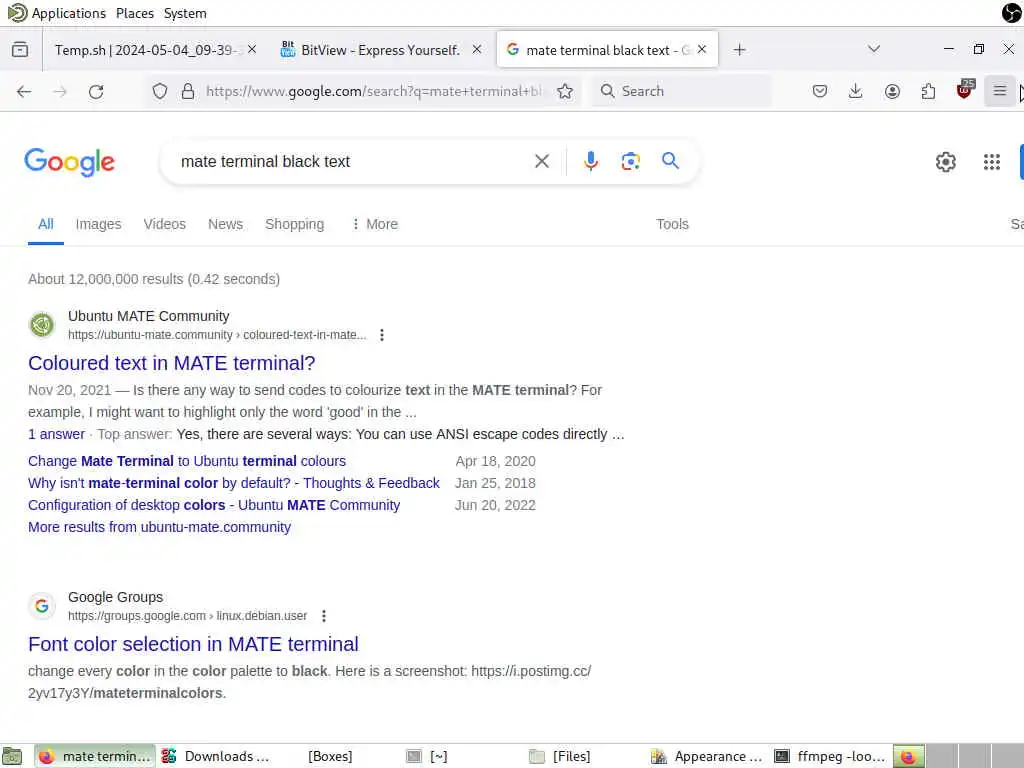Click the Google logo
Viewport: 1024px width, 768px height.
(x=69, y=162)
